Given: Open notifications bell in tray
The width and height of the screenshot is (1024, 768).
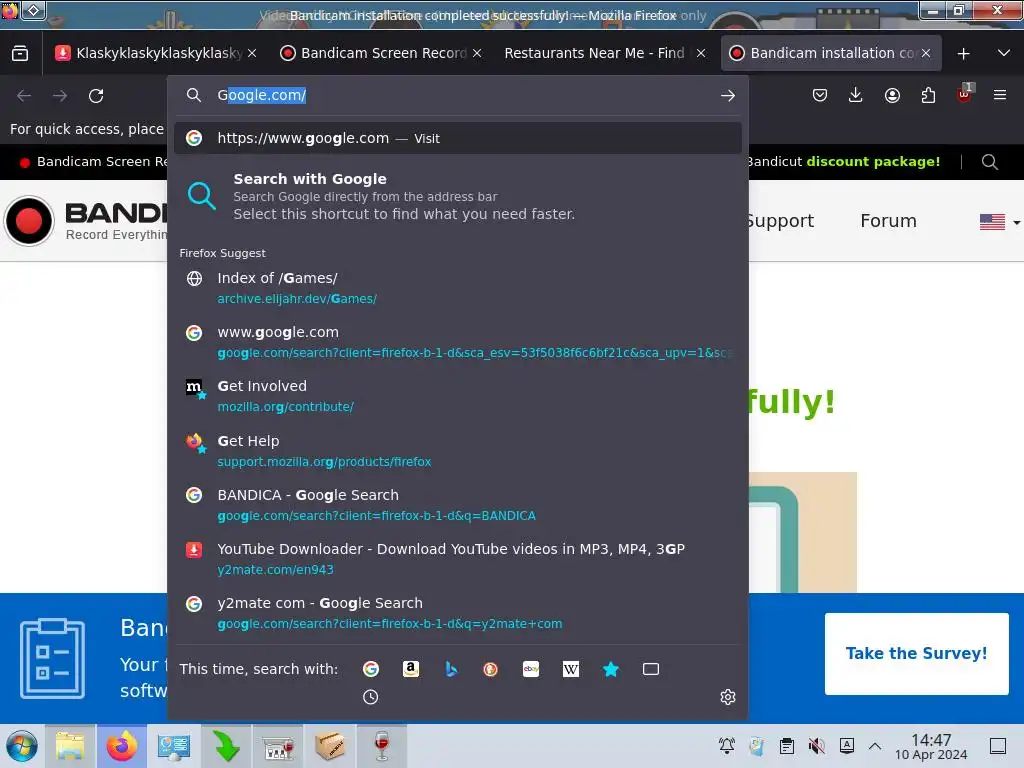Looking at the screenshot, I should tap(726, 745).
